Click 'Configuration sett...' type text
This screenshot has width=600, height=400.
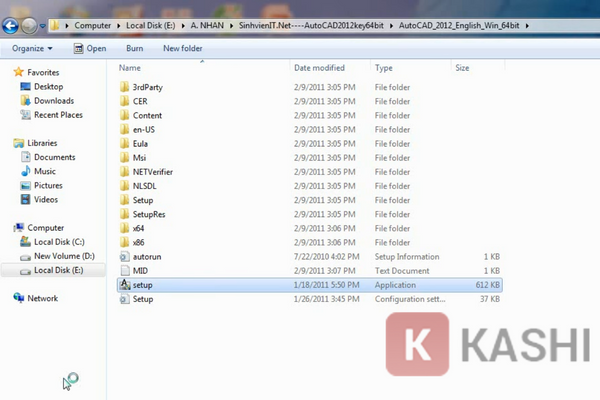410,299
